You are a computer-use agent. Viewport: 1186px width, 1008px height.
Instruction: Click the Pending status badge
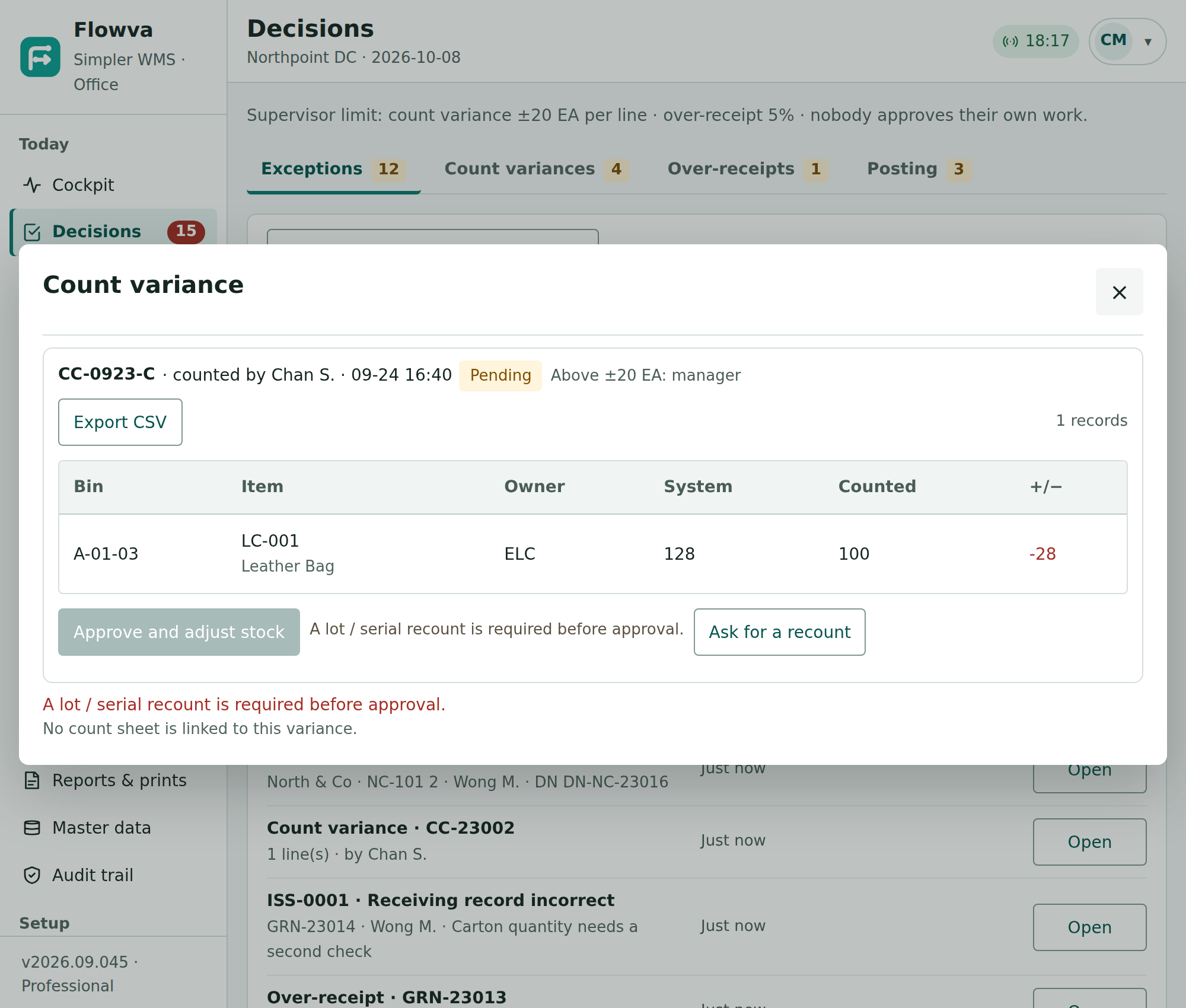[x=500, y=375]
